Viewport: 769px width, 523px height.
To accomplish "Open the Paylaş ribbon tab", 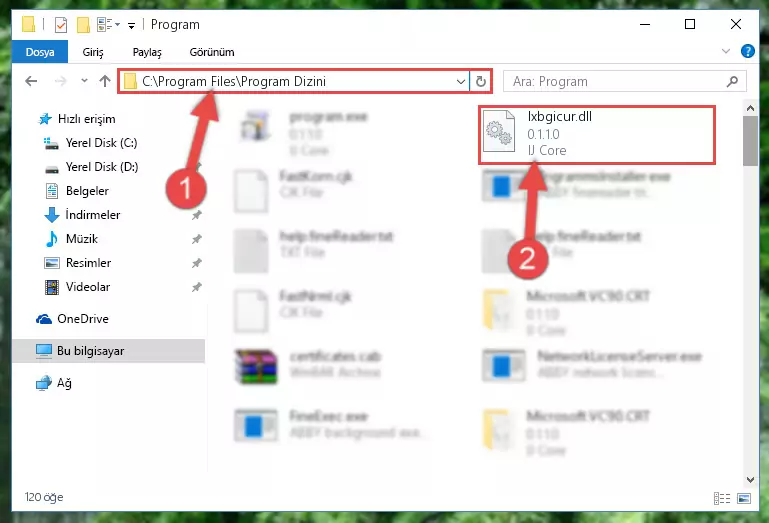I will (x=147, y=52).
